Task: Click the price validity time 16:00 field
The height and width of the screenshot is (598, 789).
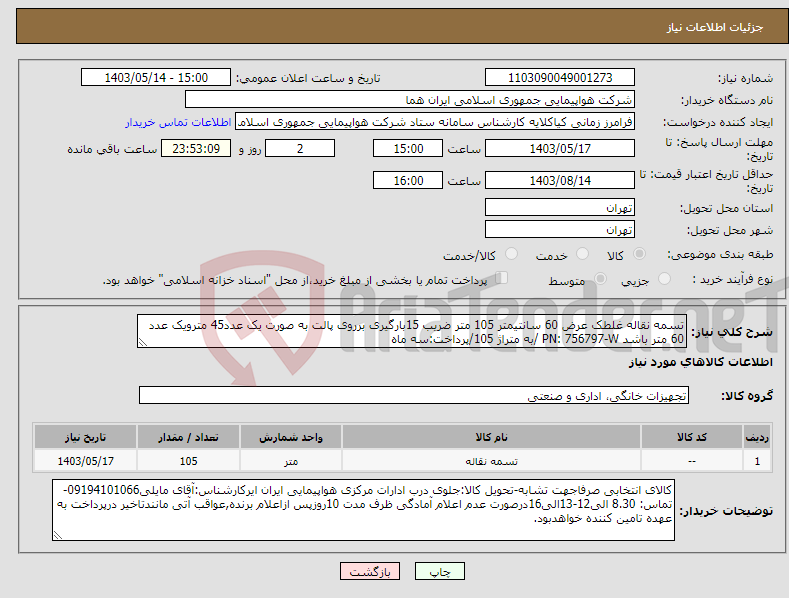Action: click(x=408, y=180)
